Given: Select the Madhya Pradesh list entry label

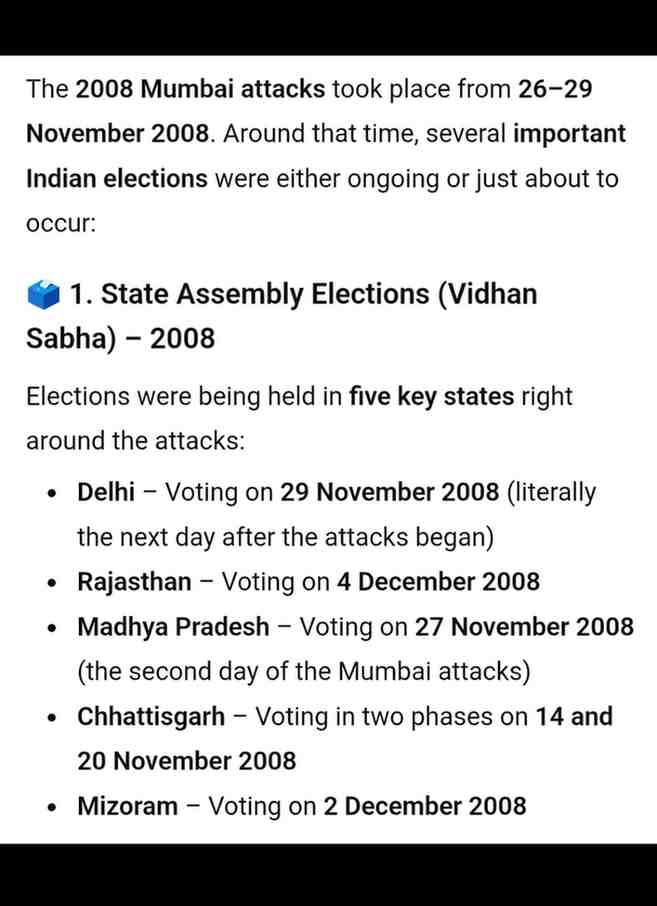Looking at the screenshot, I should pos(173,627).
